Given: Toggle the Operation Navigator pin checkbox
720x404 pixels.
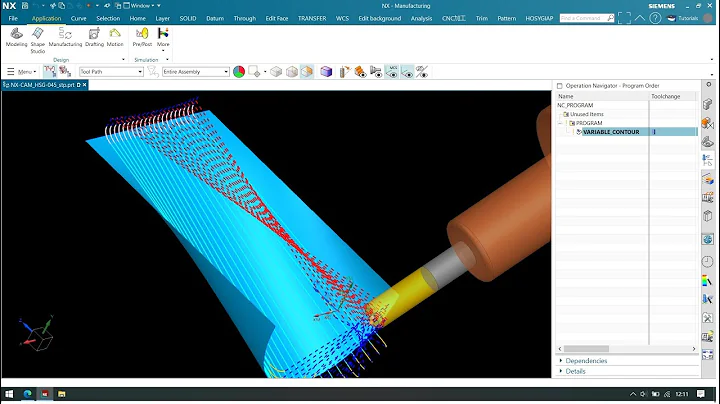Looking at the screenshot, I should [x=559, y=86].
